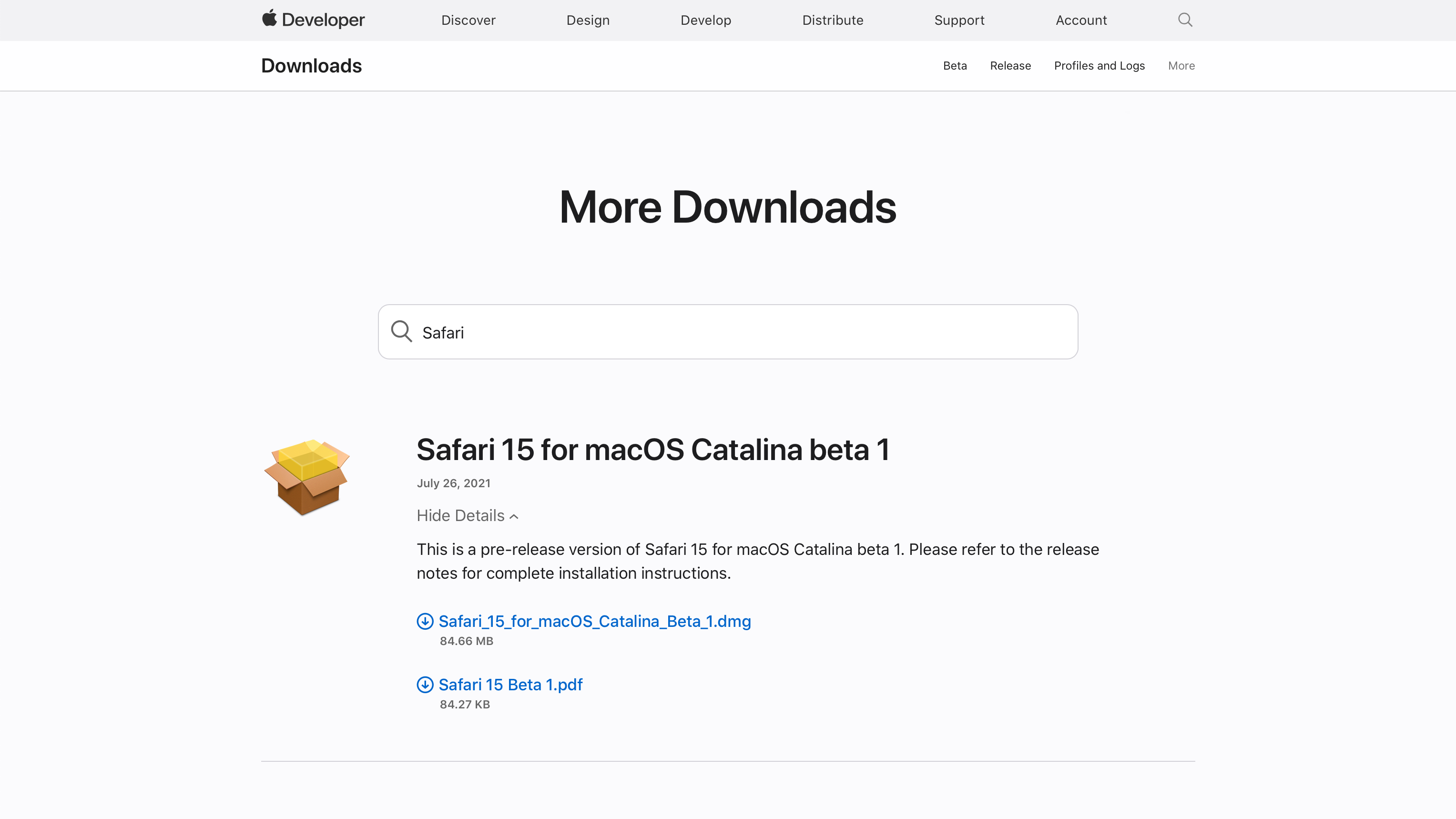Expand the More tab in Downloads header

1181,66
